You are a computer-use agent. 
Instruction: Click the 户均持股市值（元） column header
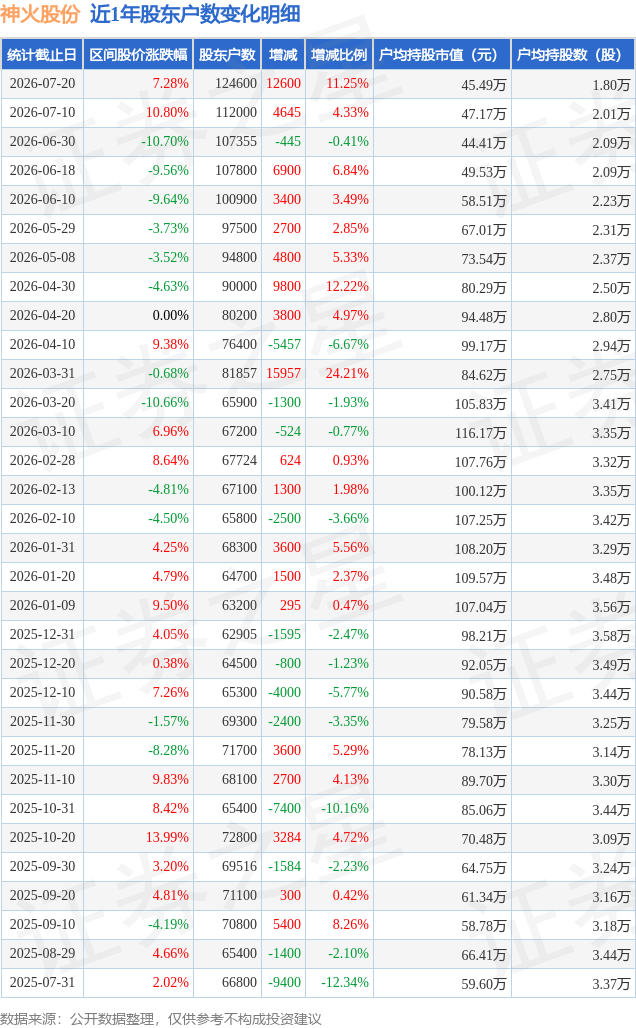tap(442, 54)
